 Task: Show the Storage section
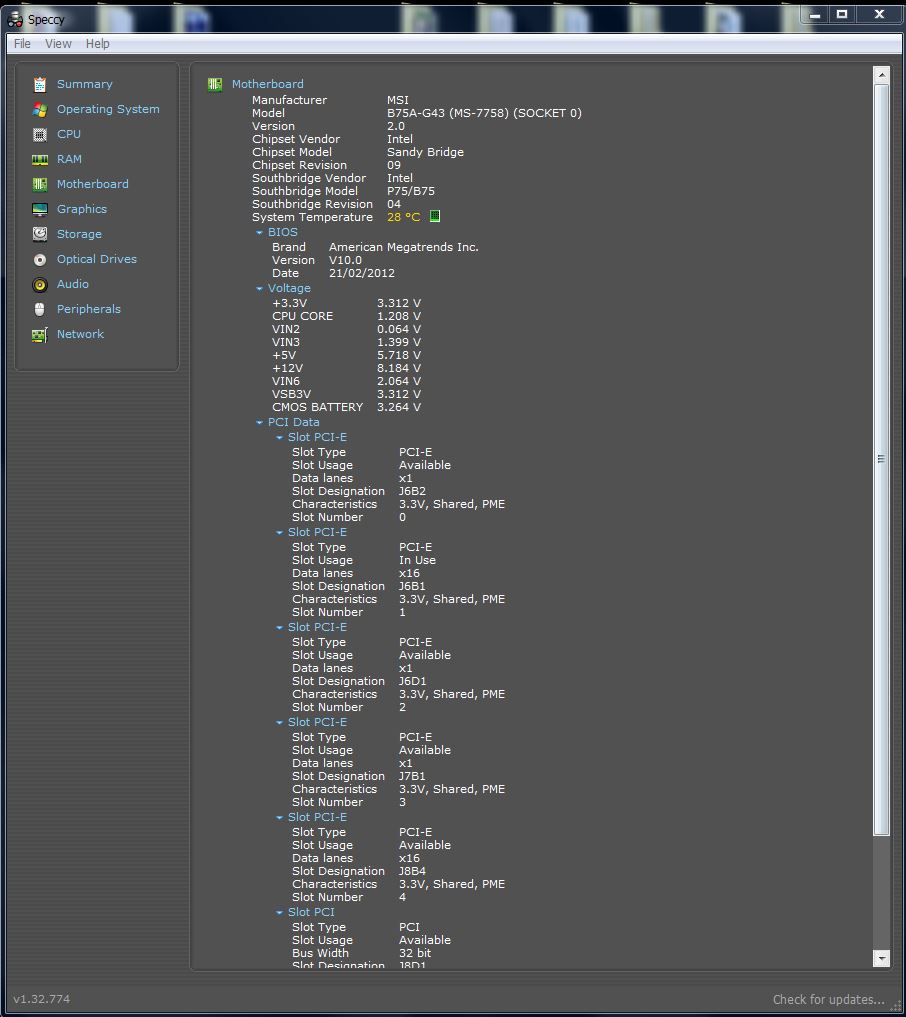pos(79,234)
